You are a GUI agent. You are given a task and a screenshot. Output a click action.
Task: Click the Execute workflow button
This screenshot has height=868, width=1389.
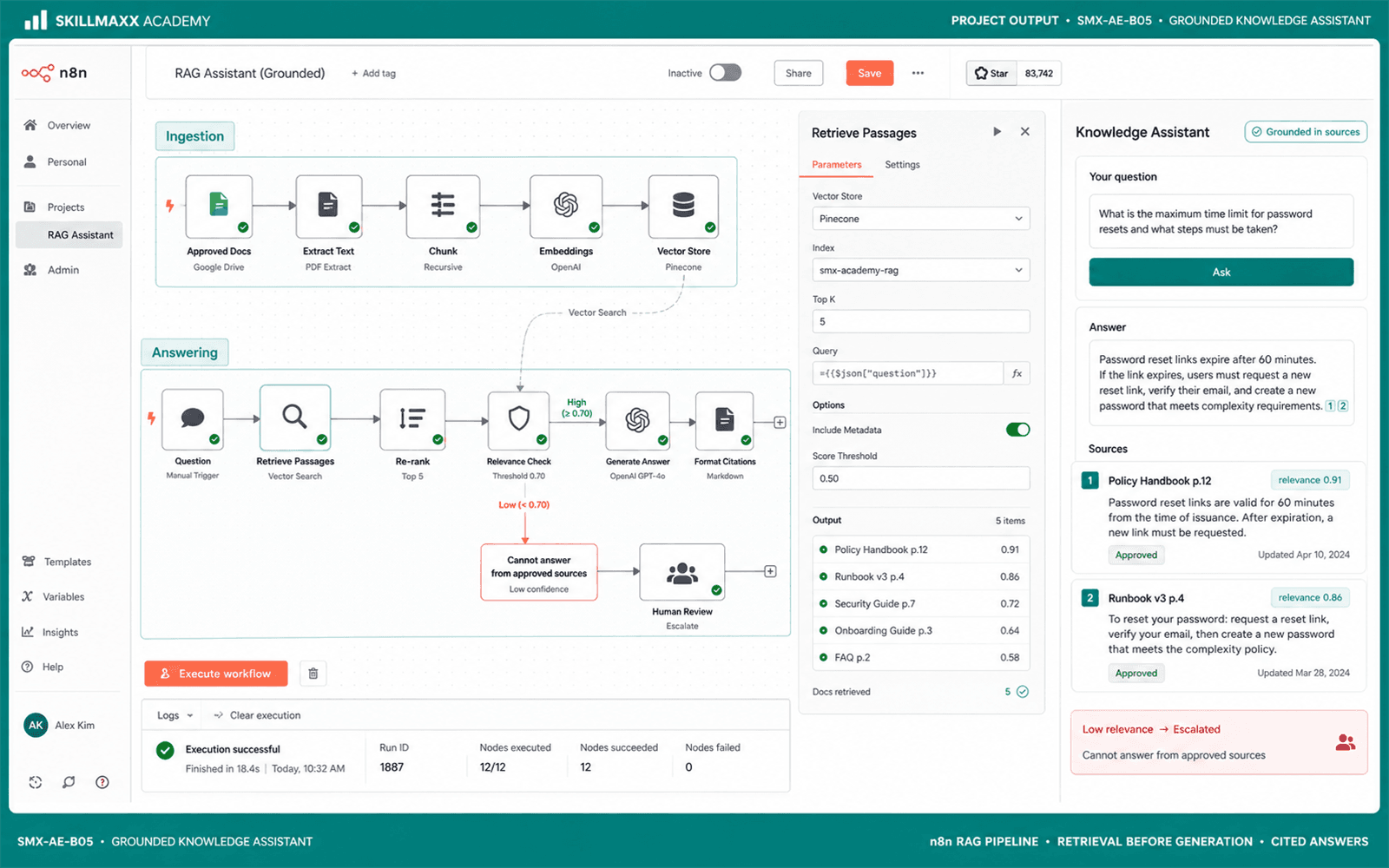tap(216, 674)
